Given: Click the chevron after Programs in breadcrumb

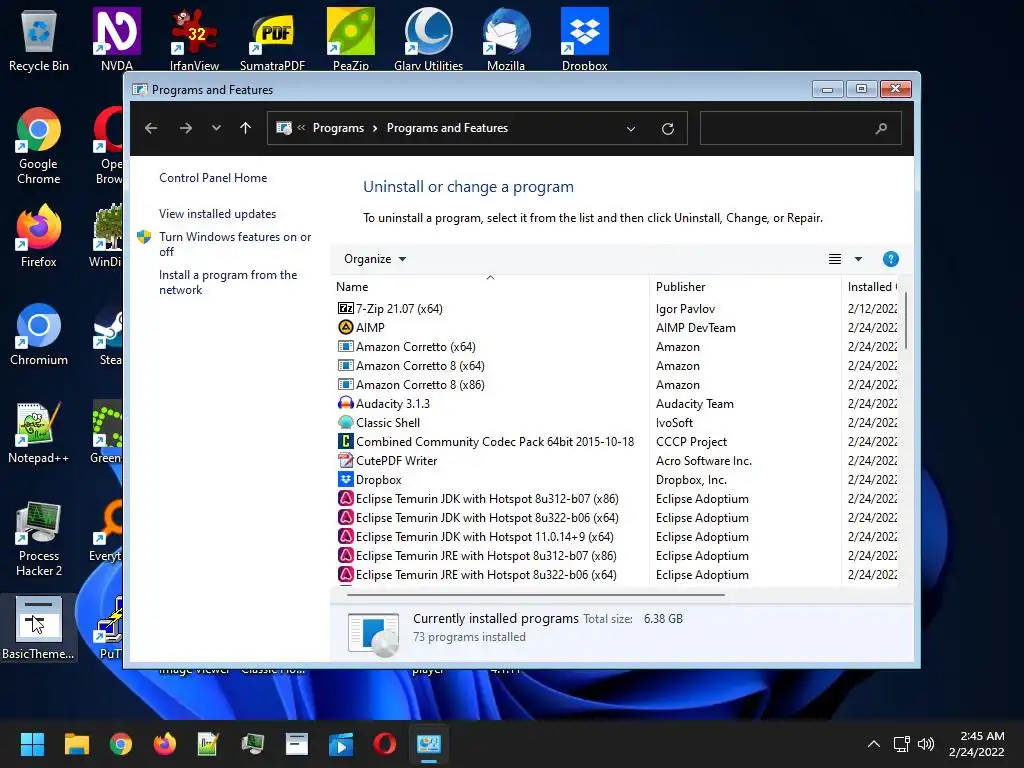Looking at the screenshot, I should click(375, 128).
